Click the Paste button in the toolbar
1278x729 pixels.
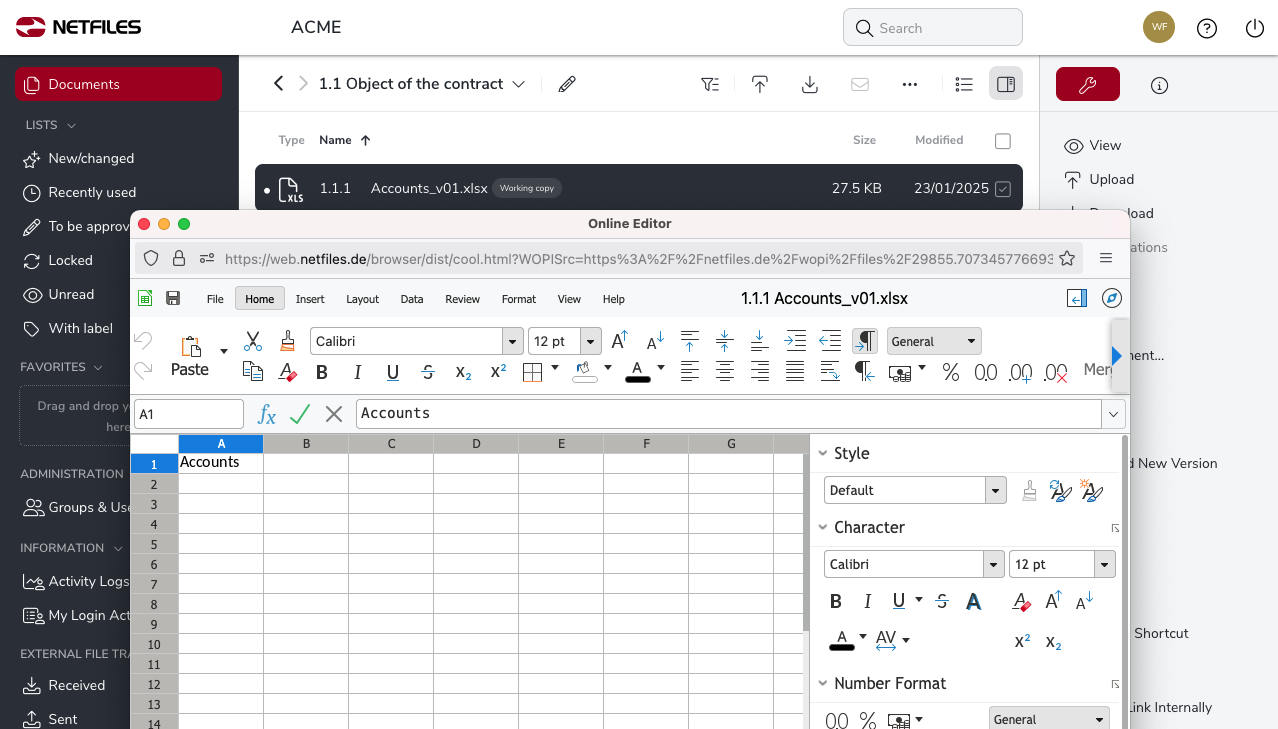(x=190, y=356)
